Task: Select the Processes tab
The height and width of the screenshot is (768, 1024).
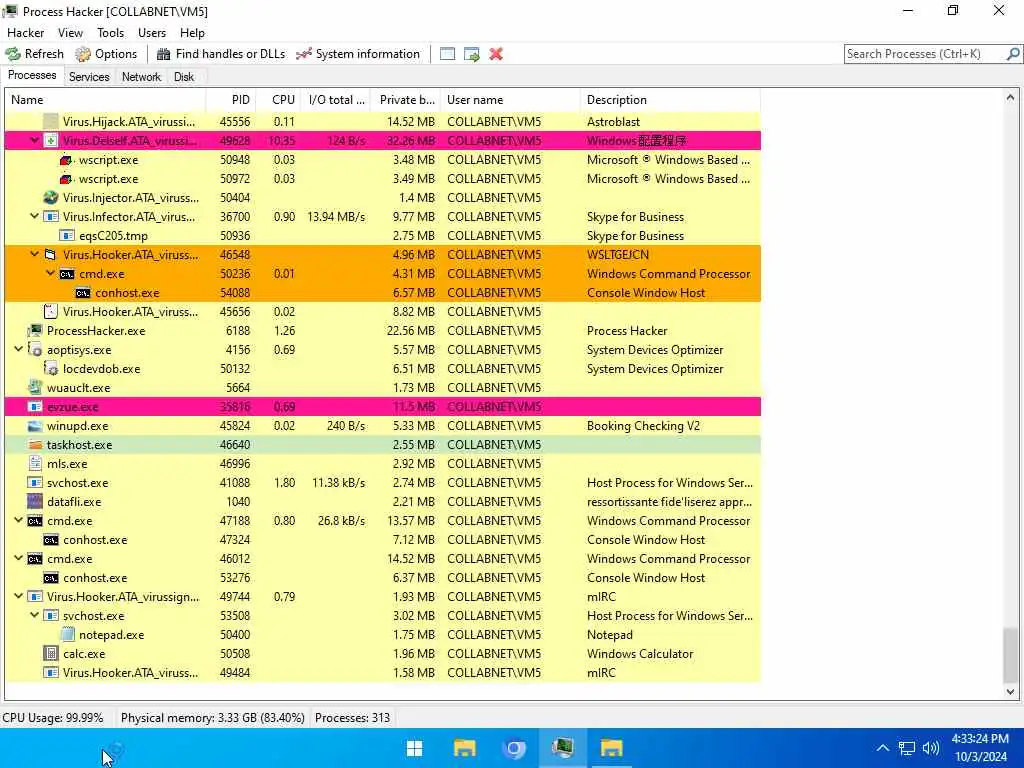Action: tap(32, 75)
